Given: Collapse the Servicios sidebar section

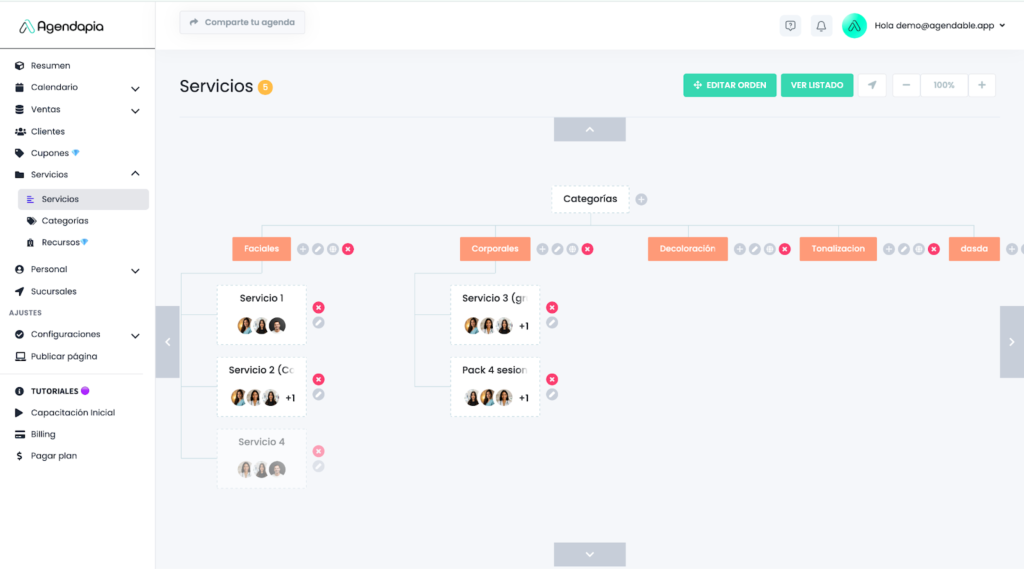Looking at the screenshot, I should point(135,174).
